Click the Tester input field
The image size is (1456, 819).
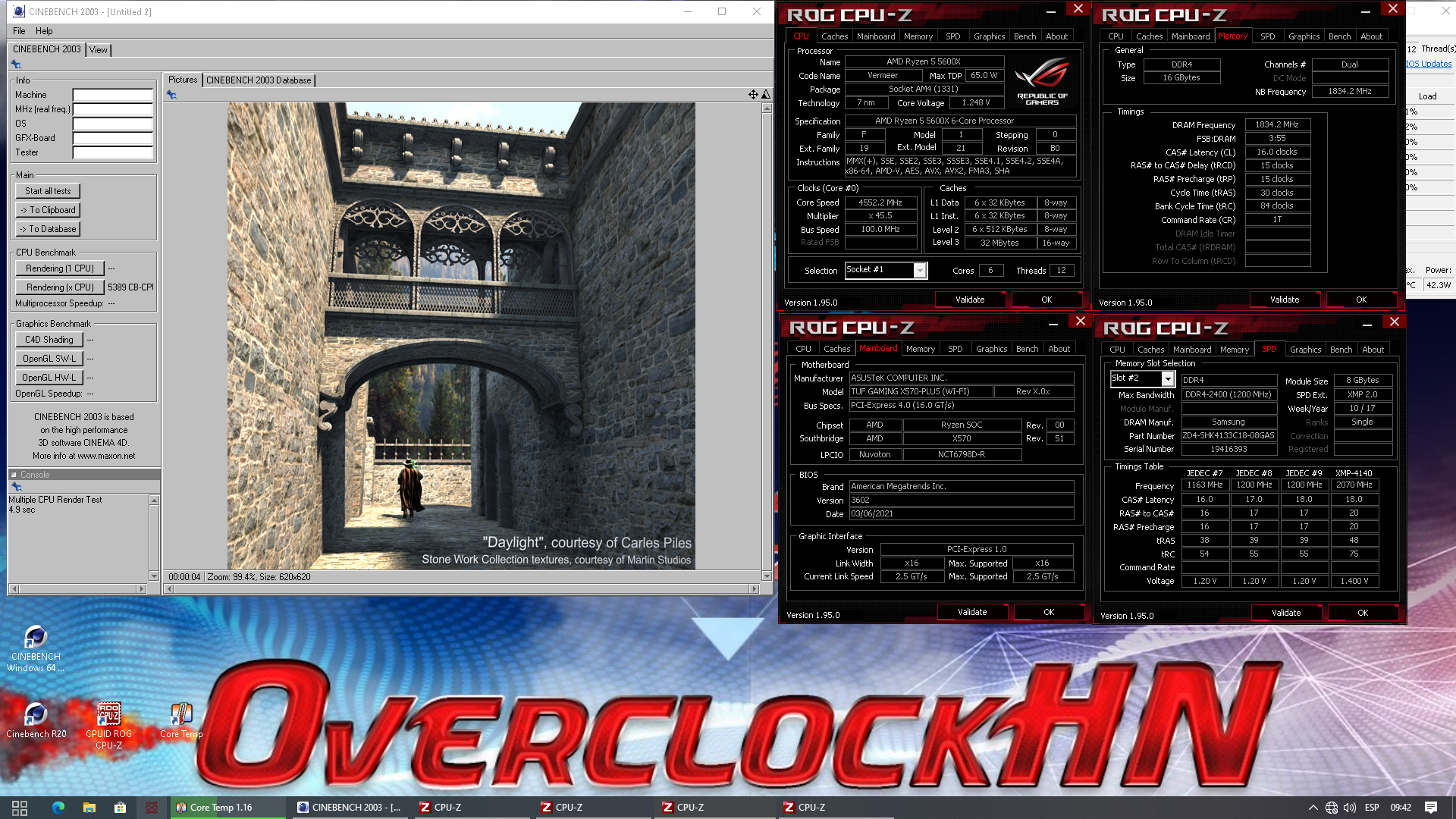(113, 152)
